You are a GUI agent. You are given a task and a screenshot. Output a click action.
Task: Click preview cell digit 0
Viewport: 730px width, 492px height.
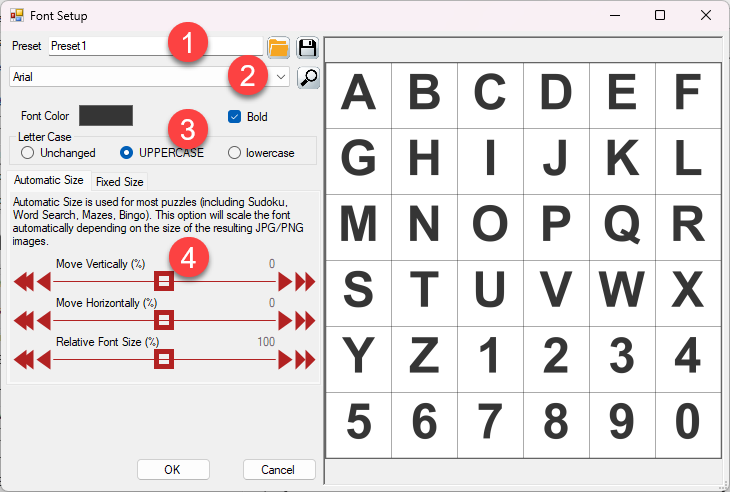click(688, 425)
